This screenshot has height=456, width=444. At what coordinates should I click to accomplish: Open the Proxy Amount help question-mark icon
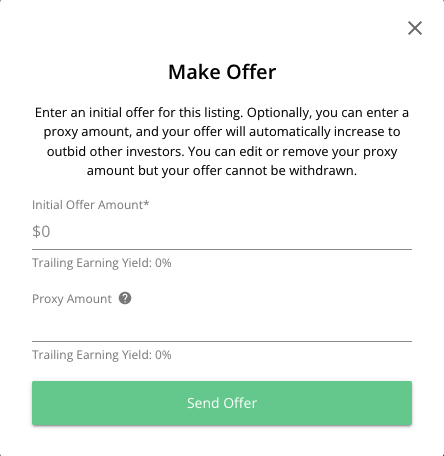pyautogui.click(x=125, y=298)
